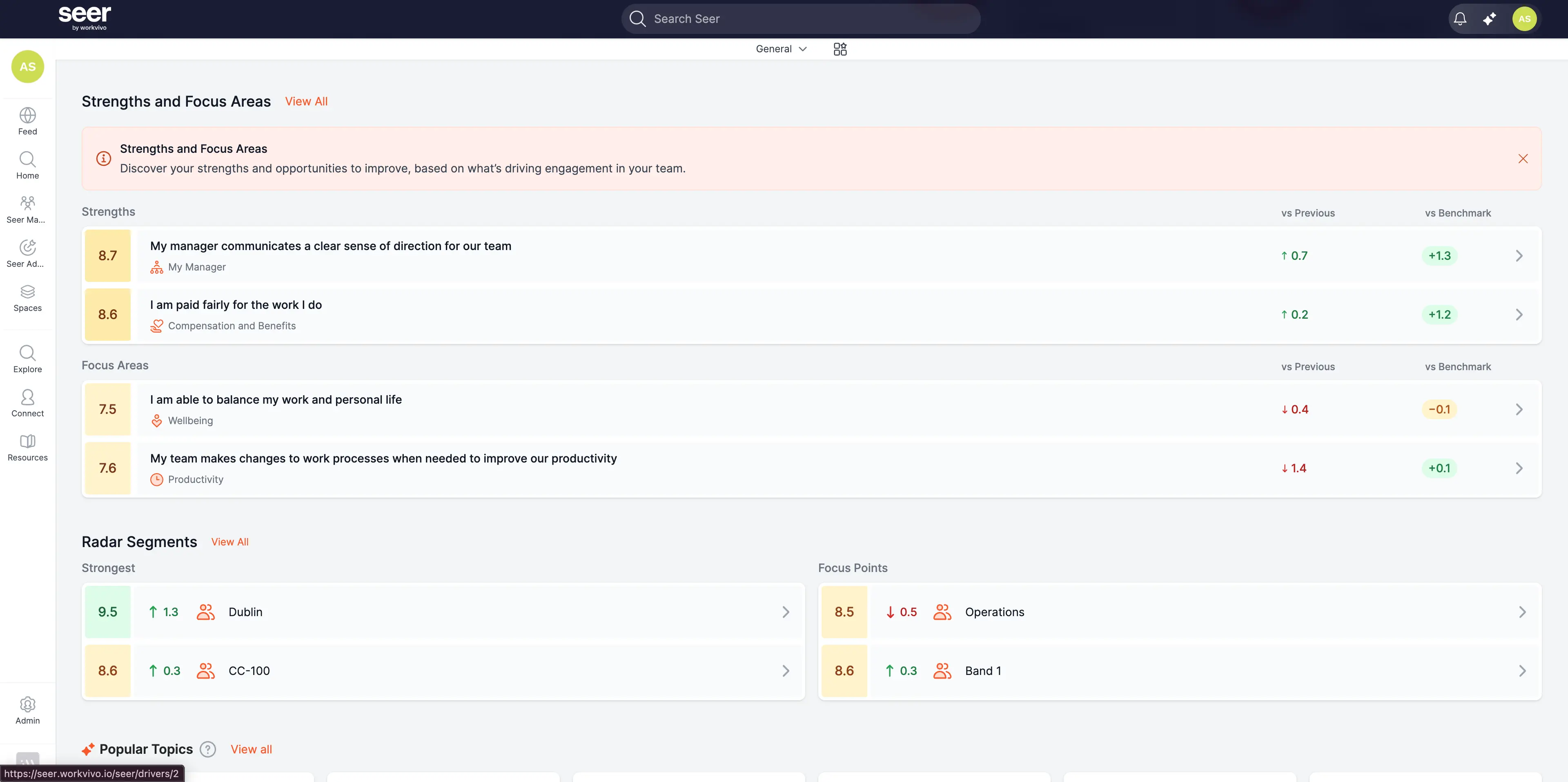Open CC-100 segment via its chevron

[x=785, y=670]
